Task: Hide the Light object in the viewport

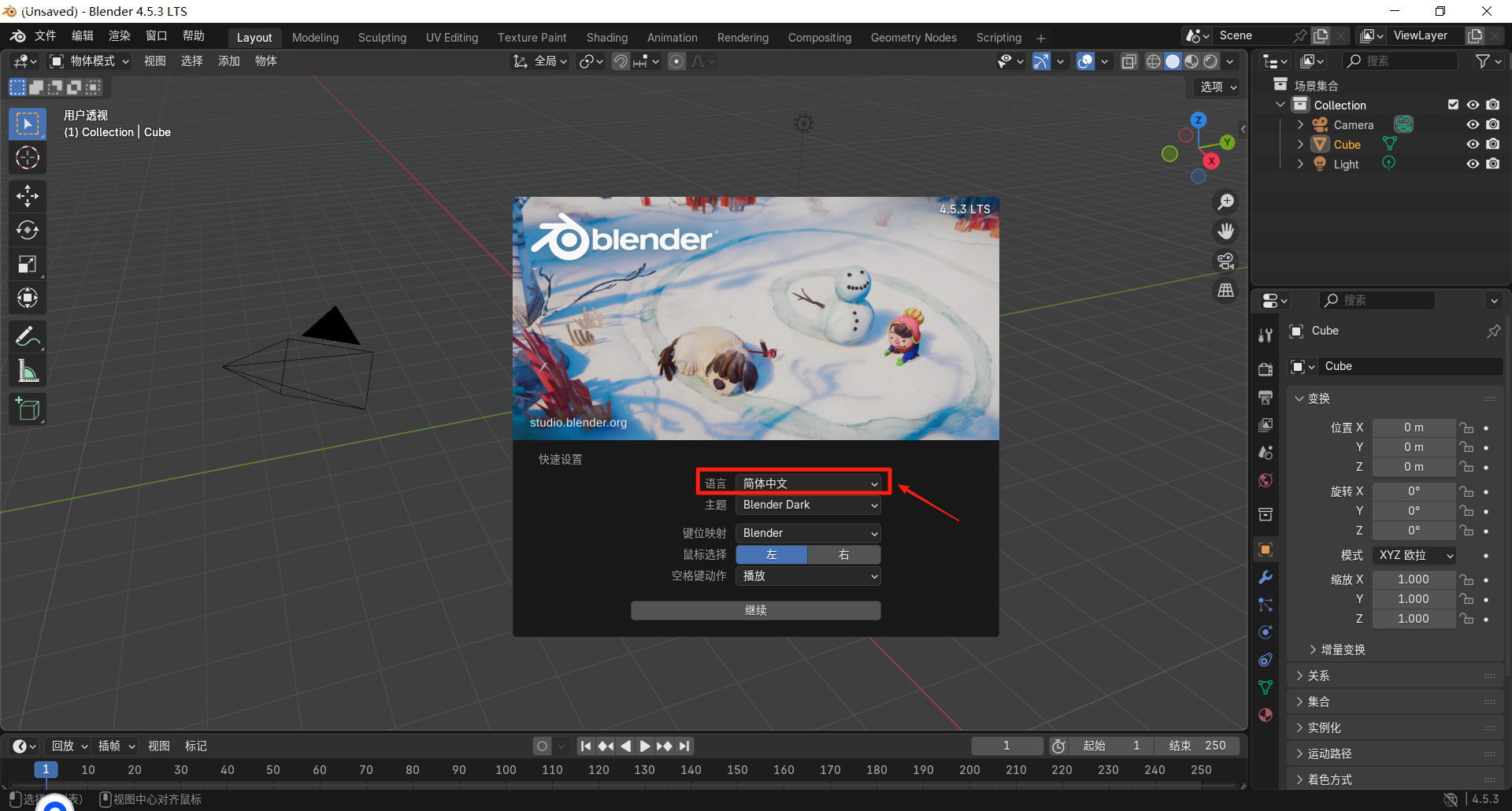Action: click(1473, 164)
